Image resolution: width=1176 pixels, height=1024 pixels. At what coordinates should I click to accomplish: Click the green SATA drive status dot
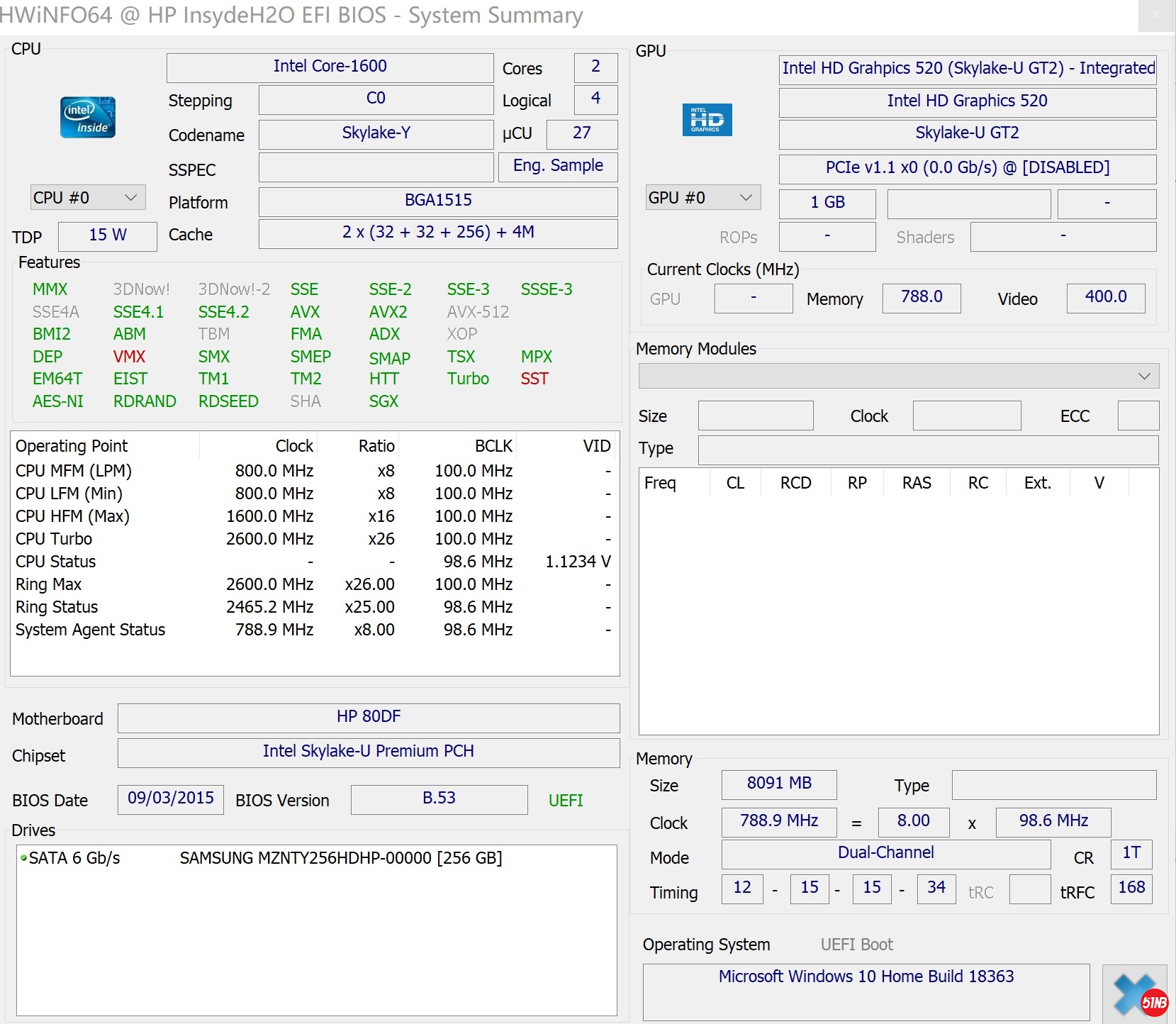(x=23, y=858)
